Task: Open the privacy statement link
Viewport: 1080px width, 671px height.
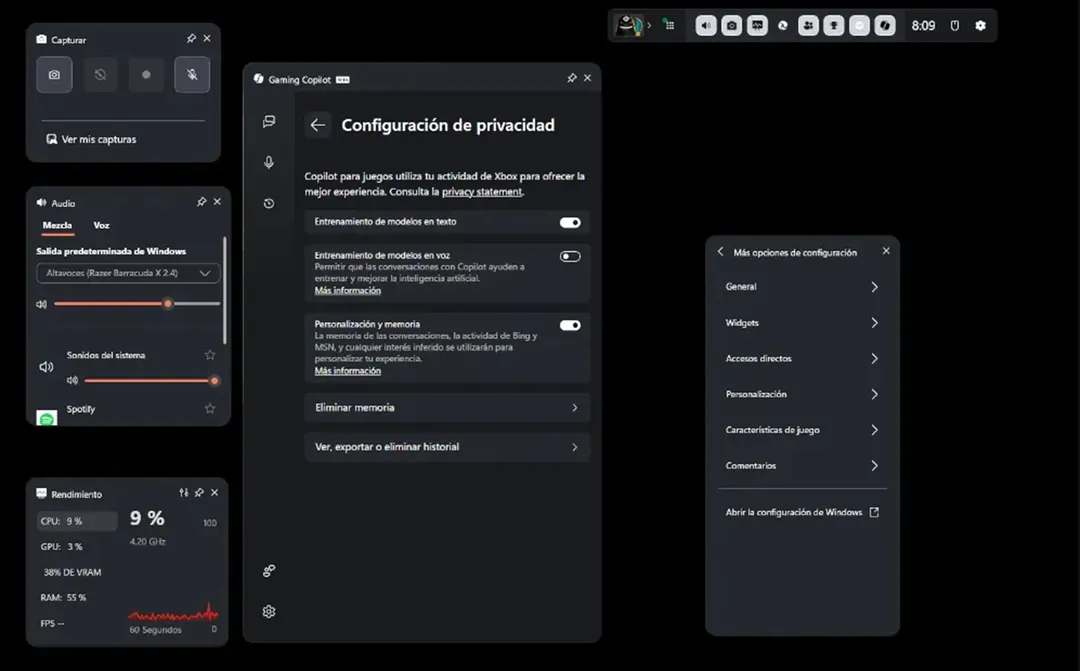Action: 481,192
